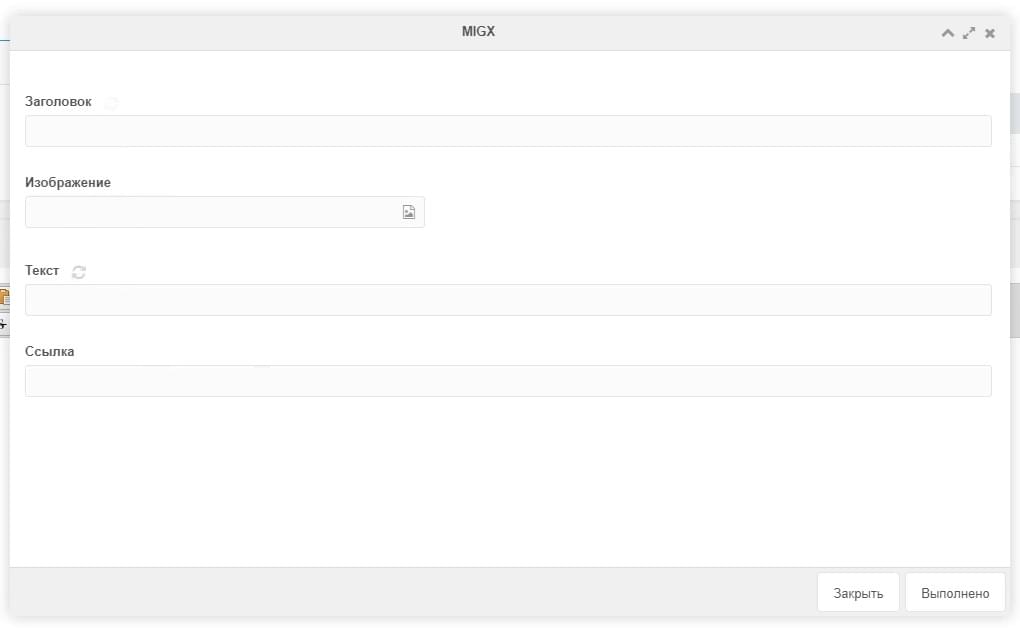Collapse the MIGX window with the chevron
The height and width of the screenshot is (633, 1020).
[948, 33]
